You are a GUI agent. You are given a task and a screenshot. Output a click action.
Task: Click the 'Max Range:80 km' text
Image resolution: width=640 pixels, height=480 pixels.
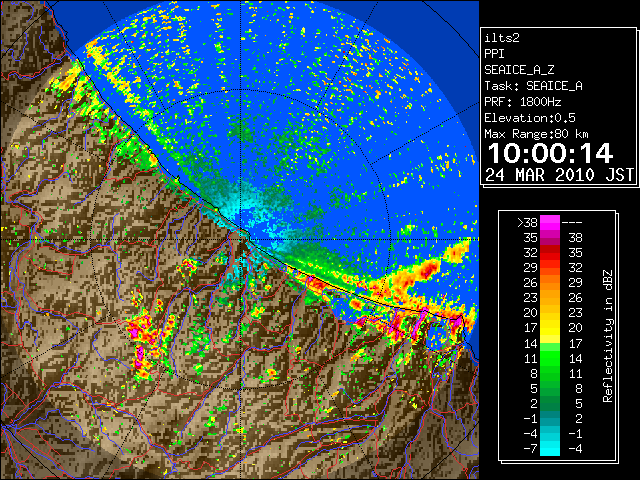pyautogui.click(x=536, y=134)
